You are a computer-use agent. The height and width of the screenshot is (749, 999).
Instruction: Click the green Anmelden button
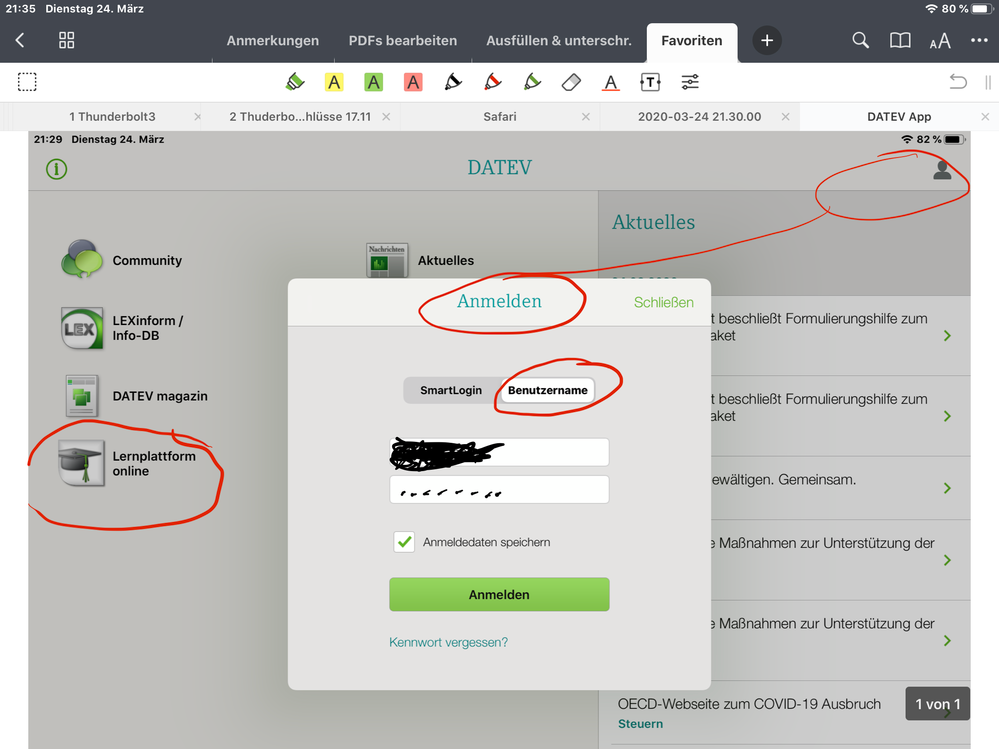499,594
